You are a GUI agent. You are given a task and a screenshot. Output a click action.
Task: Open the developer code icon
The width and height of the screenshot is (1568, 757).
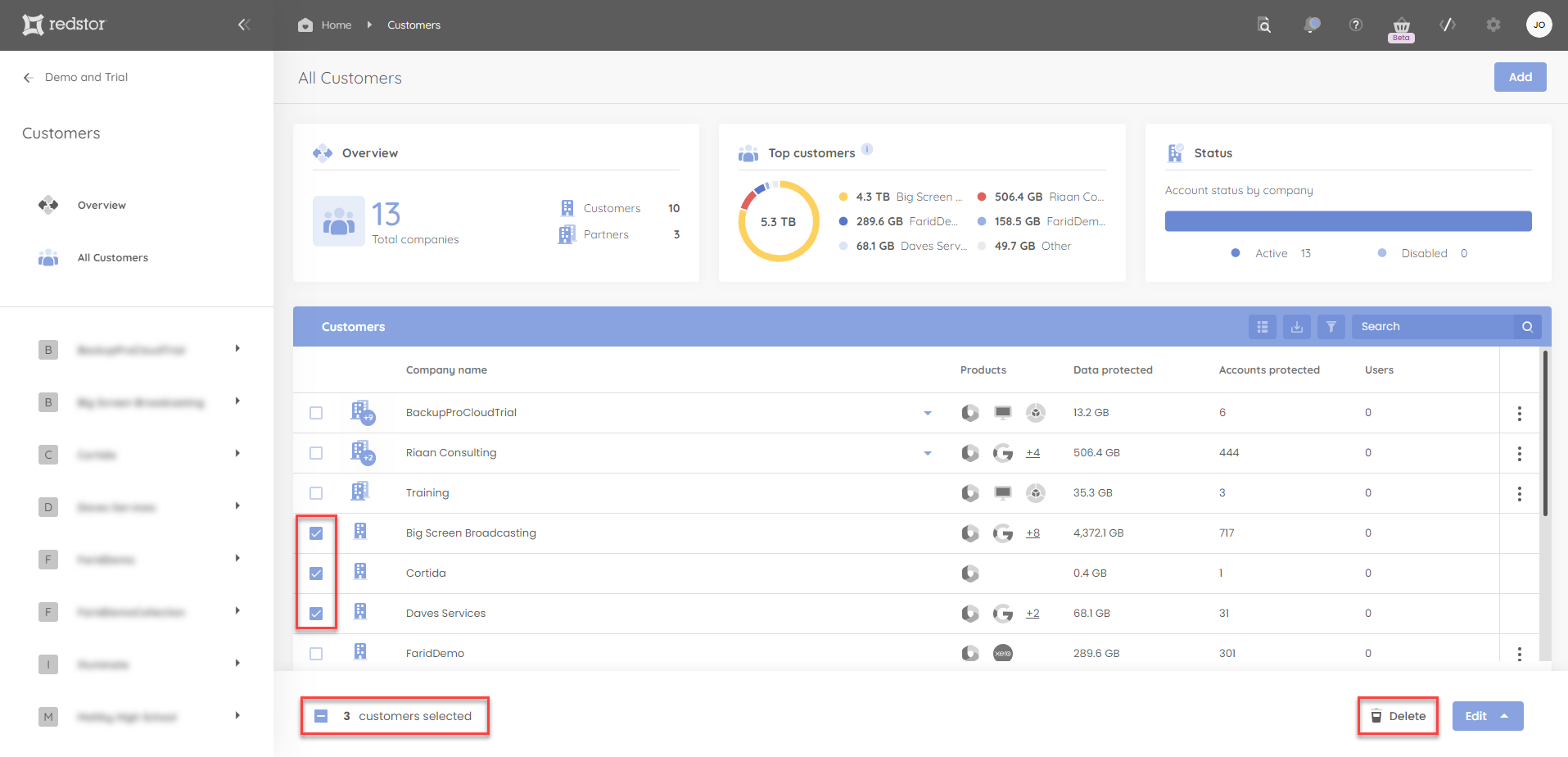coord(1448,25)
